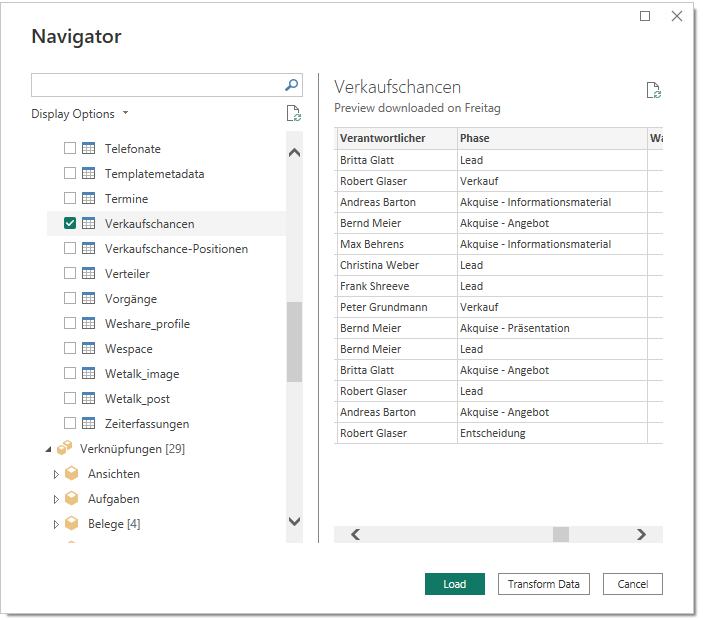The image size is (703, 620).
Task: Click the tree vertical scrollbar thumb
Action: click(295, 342)
